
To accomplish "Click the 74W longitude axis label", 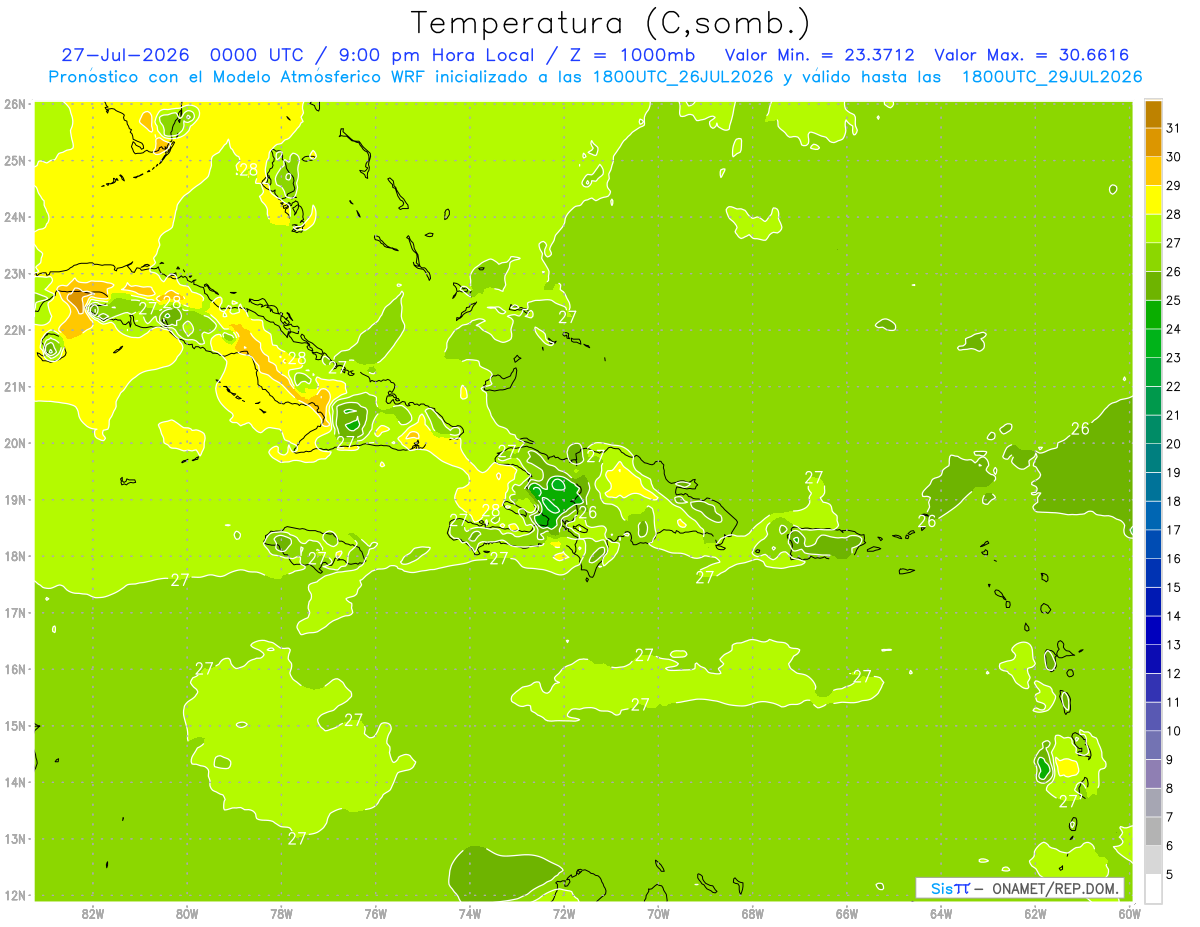I will pyautogui.click(x=470, y=913).
